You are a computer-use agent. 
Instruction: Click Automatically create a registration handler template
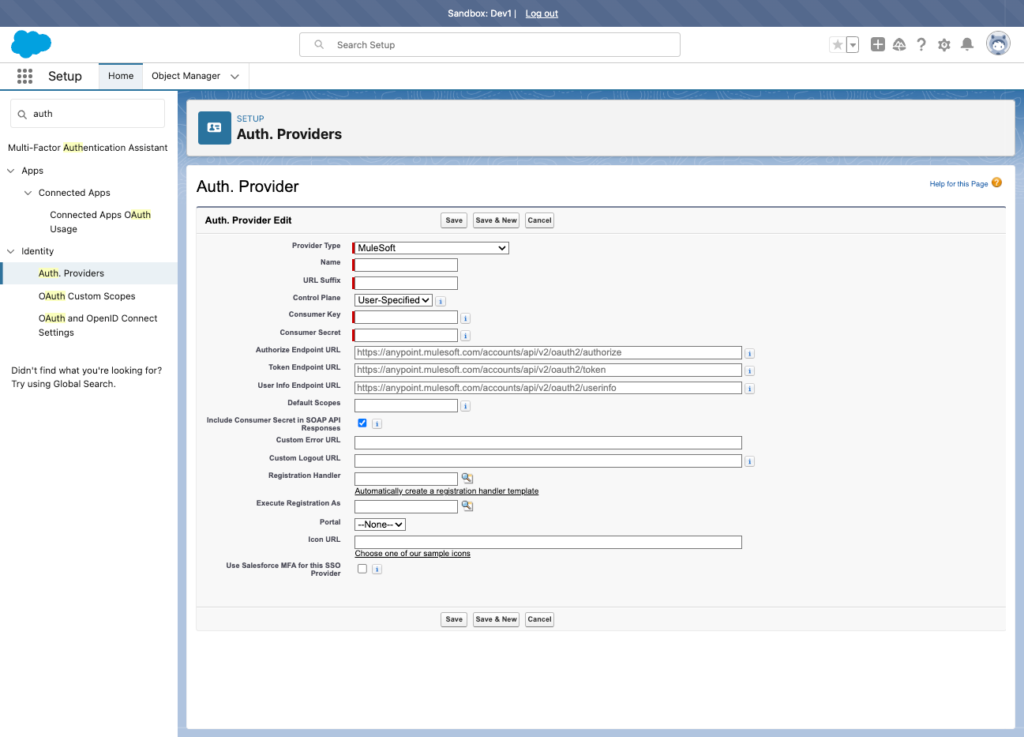coord(447,491)
